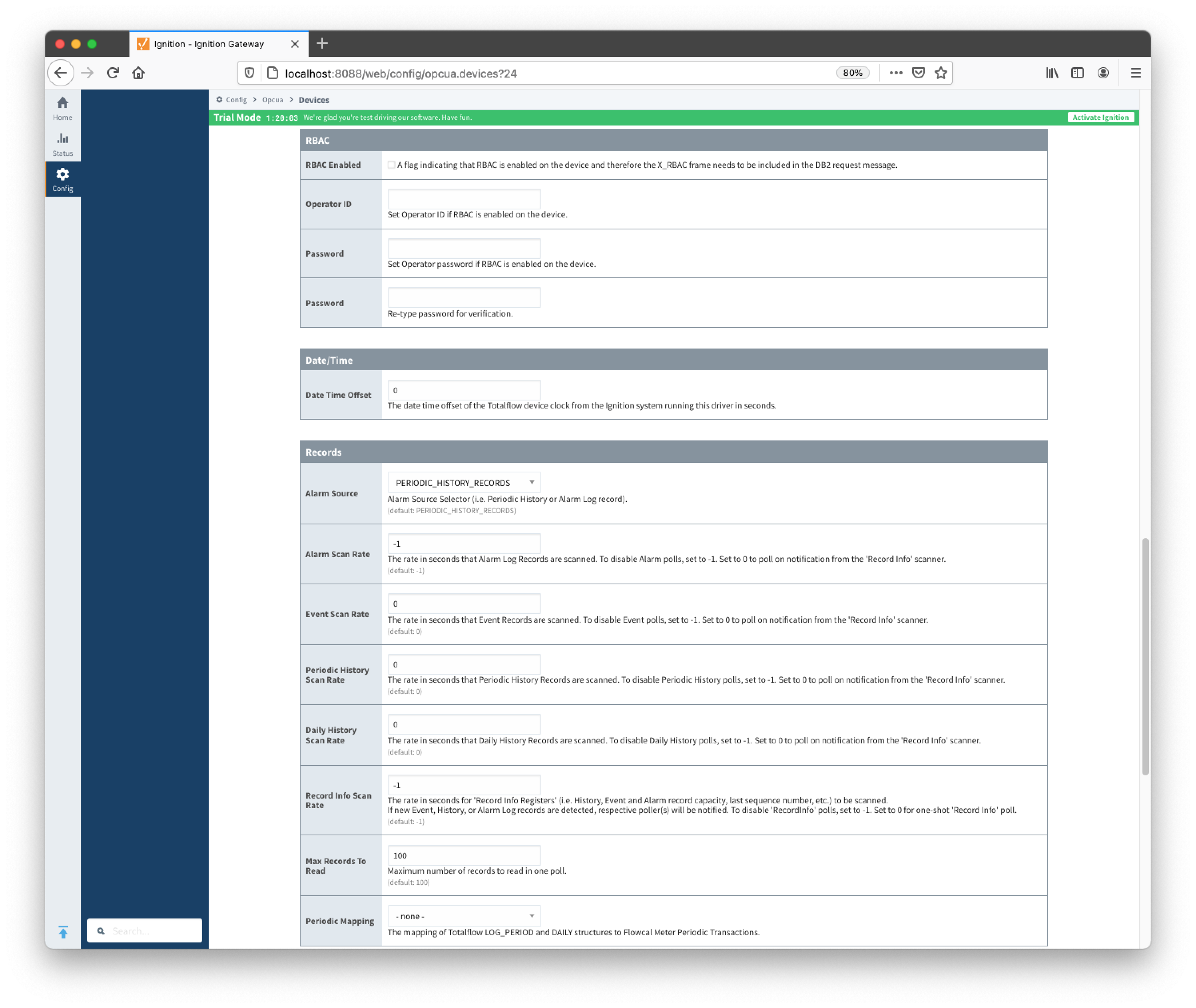Open the Periodic Mapping dropdown
This screenshot has width=1196, height=1008.
click(464, 916)
